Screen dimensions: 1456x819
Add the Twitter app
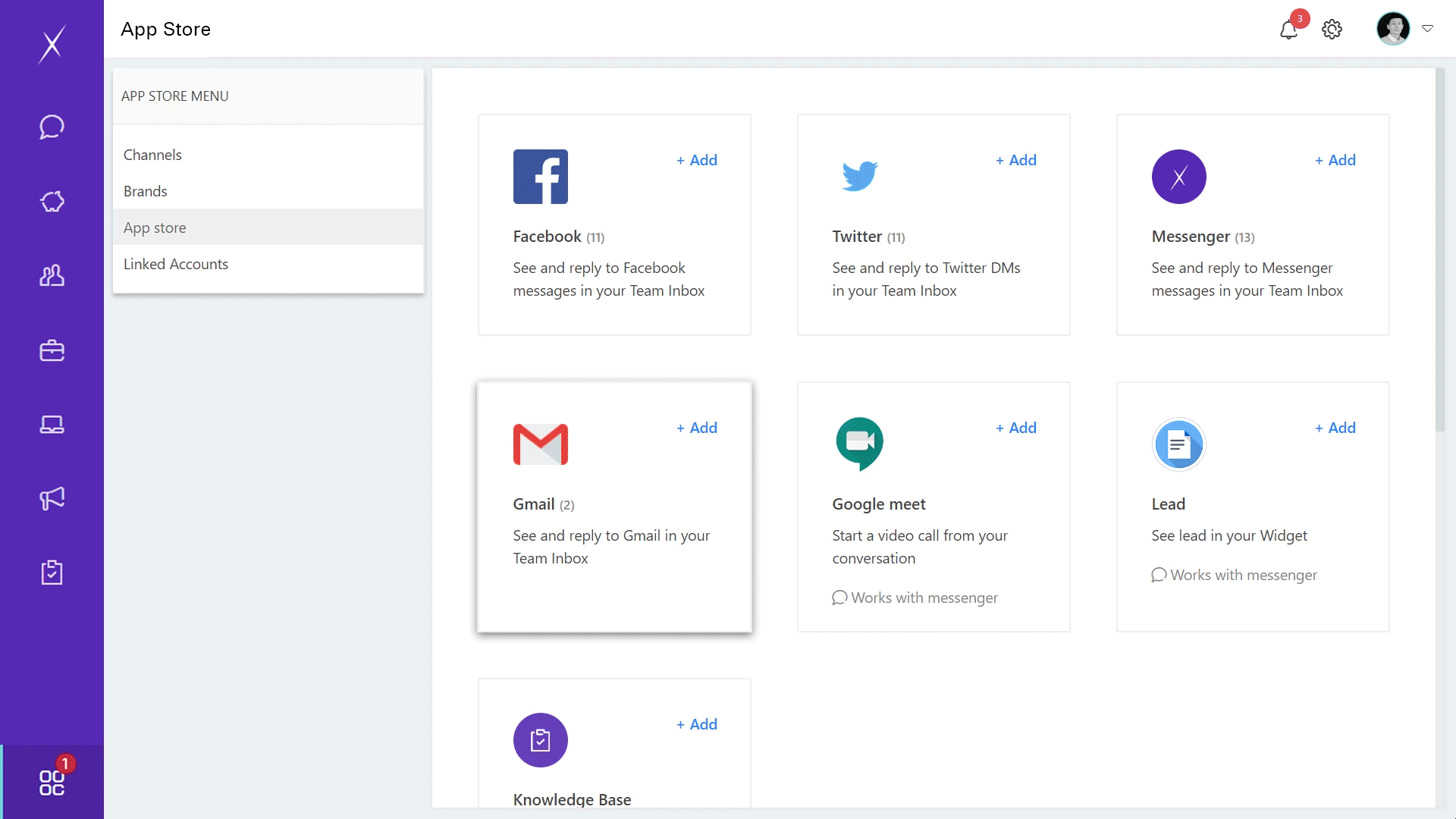click(x=1016, y=160)
